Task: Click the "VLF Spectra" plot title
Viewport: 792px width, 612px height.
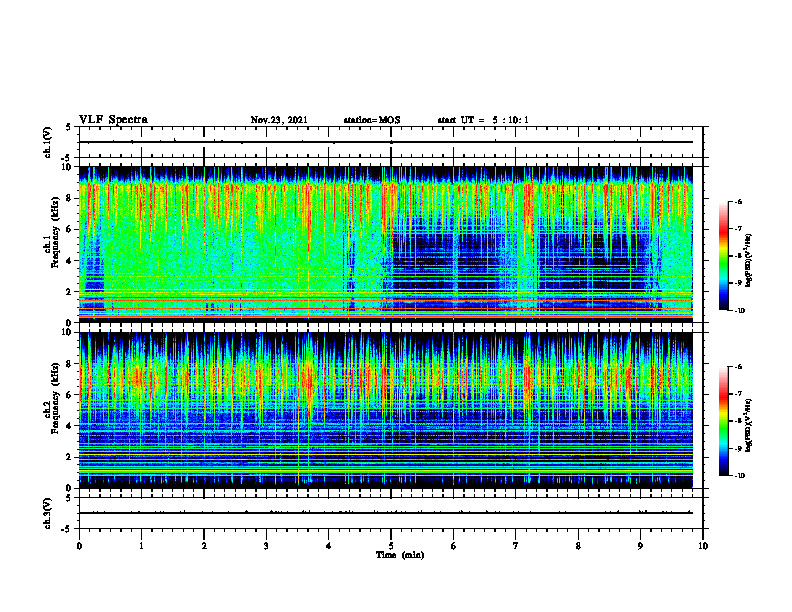Action: click(113, 120)
